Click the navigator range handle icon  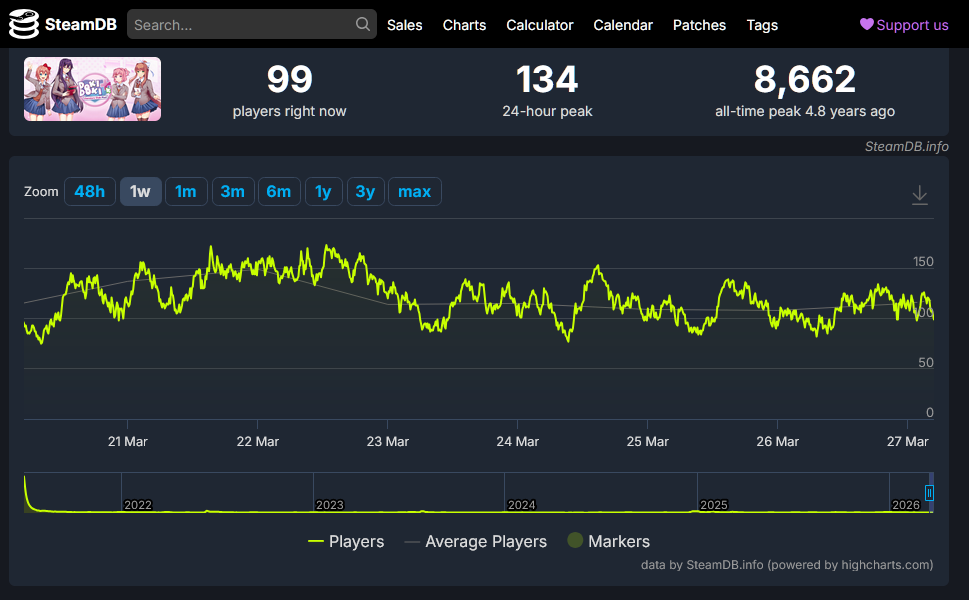pyautogui.click(x=929, y=492)
